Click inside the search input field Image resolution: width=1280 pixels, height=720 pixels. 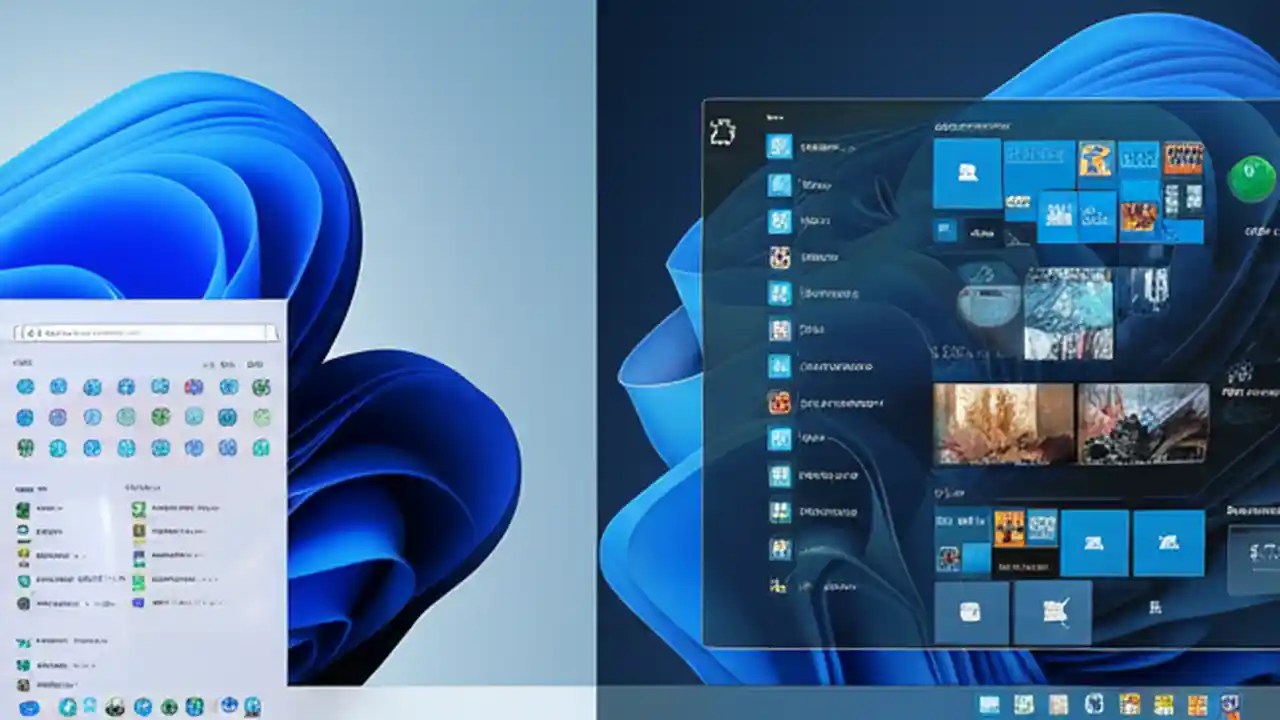click(x=140, y=333)
